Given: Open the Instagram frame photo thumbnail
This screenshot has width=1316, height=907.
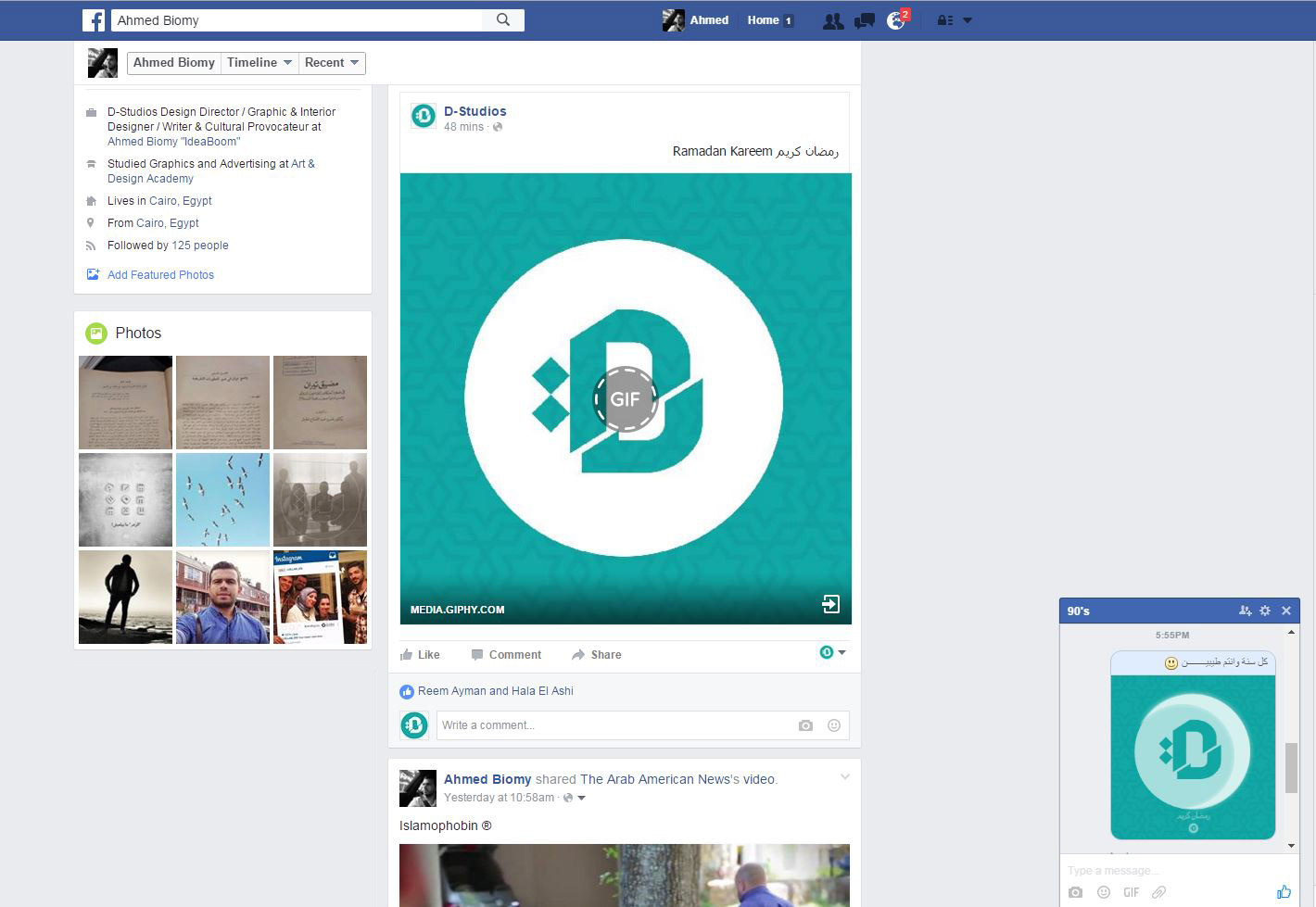Looking at the screenshot, I should point(320,597).
